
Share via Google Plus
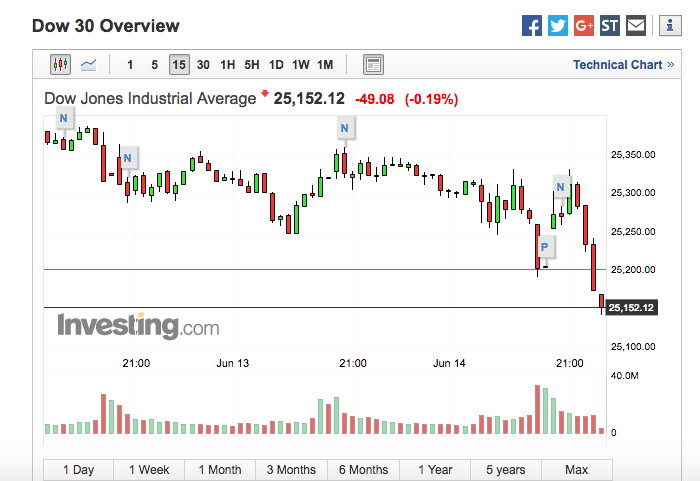[584, 26]
